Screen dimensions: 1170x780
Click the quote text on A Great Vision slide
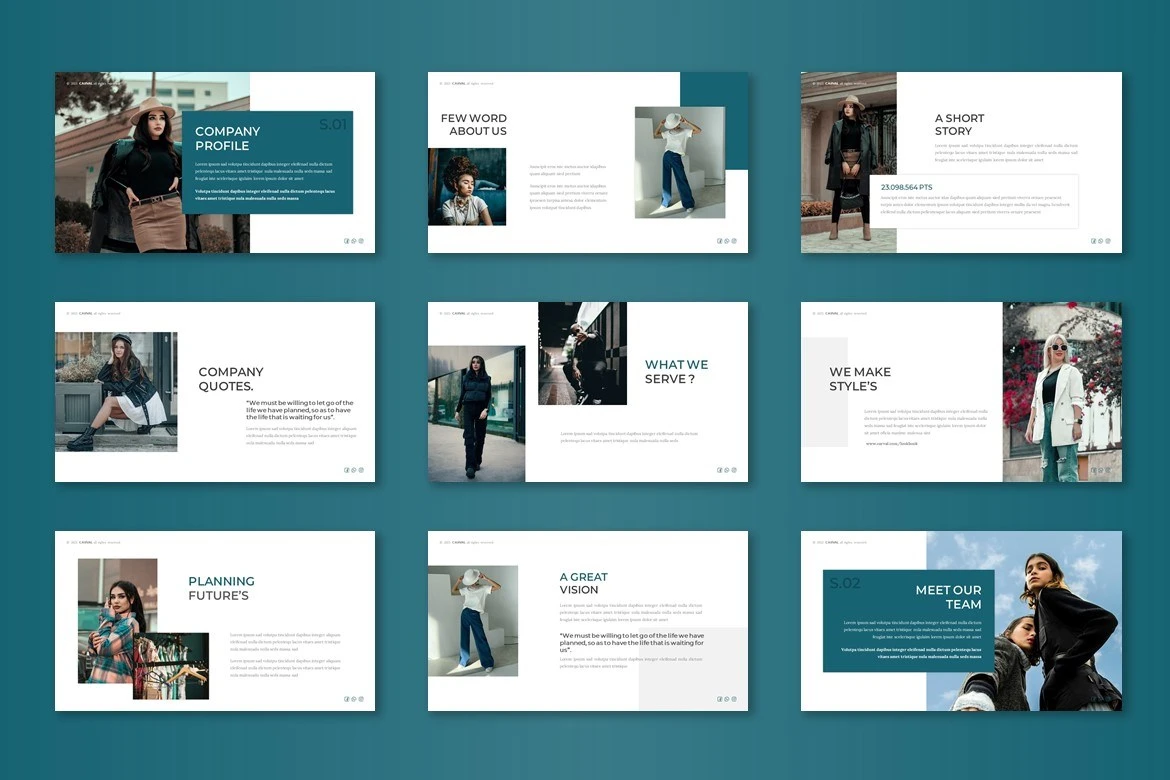(631, 642)
